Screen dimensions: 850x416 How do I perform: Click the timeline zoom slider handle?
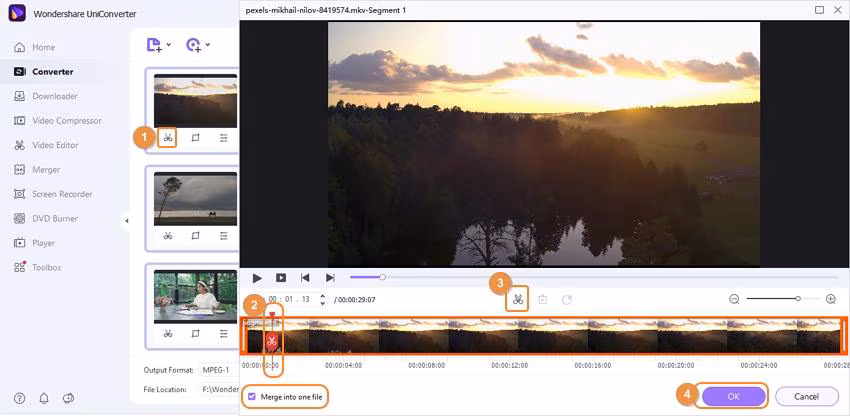798,299
